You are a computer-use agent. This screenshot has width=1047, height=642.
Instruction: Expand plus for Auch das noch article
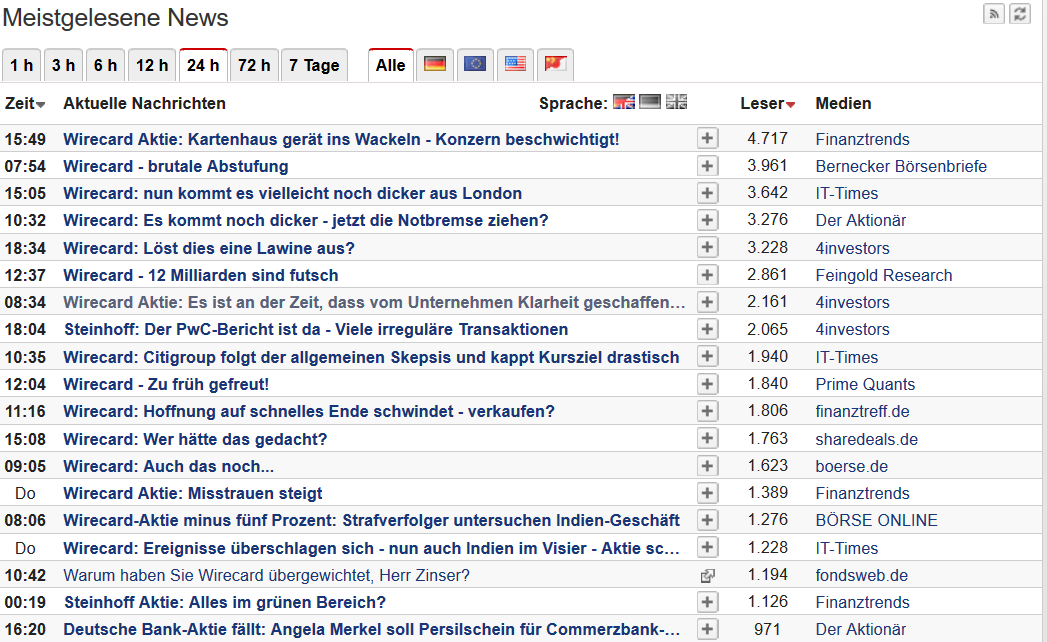[707, 466]
